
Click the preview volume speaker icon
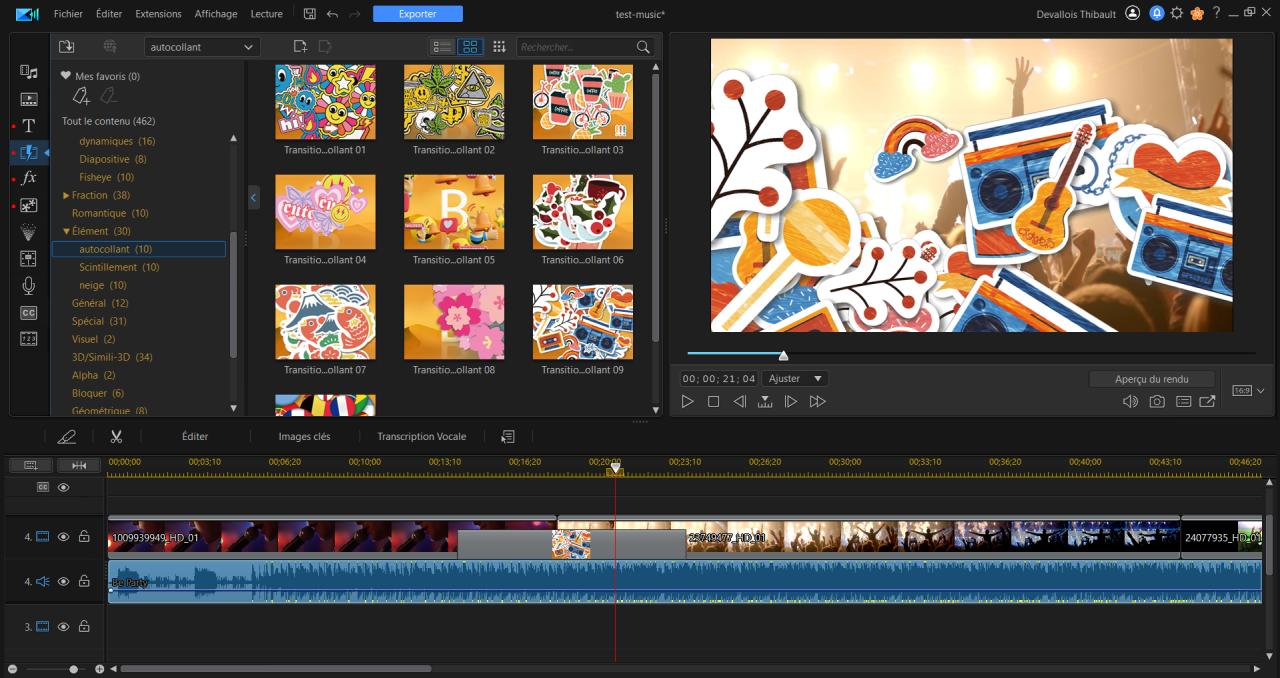1130,401
